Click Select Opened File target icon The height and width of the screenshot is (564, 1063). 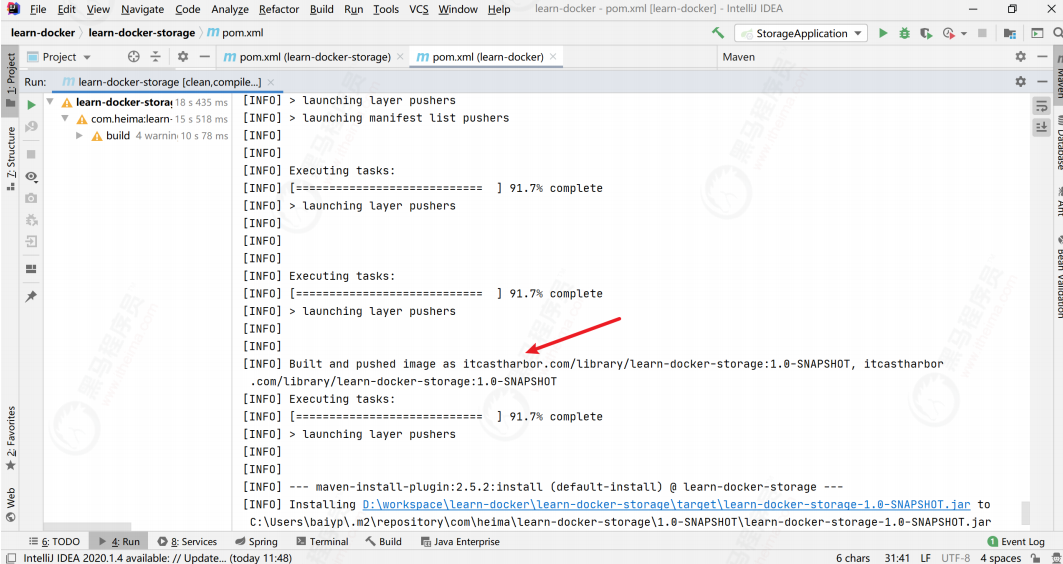click(134, 57)
